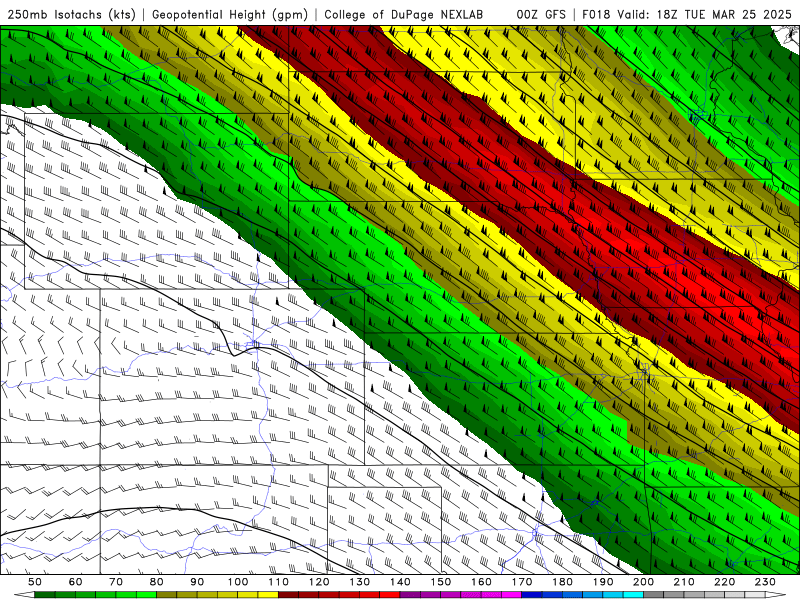Click the 'Valid: 18Z TUE MAR 25 2025' text
The image size is (800, 600).
(705, 15)
